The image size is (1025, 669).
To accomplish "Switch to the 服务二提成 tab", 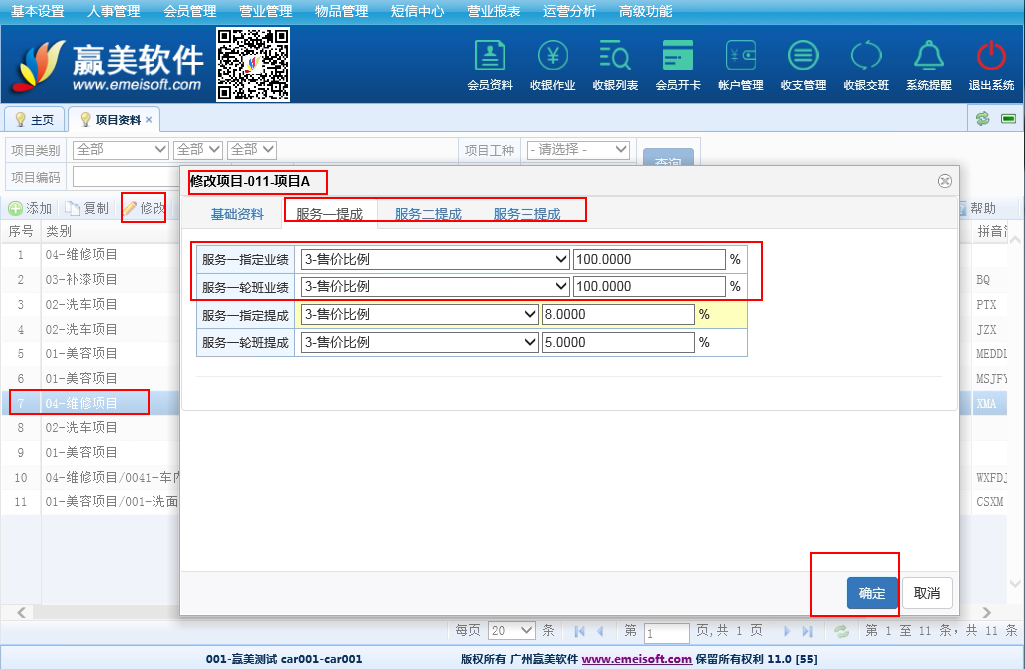I will 428,213.
